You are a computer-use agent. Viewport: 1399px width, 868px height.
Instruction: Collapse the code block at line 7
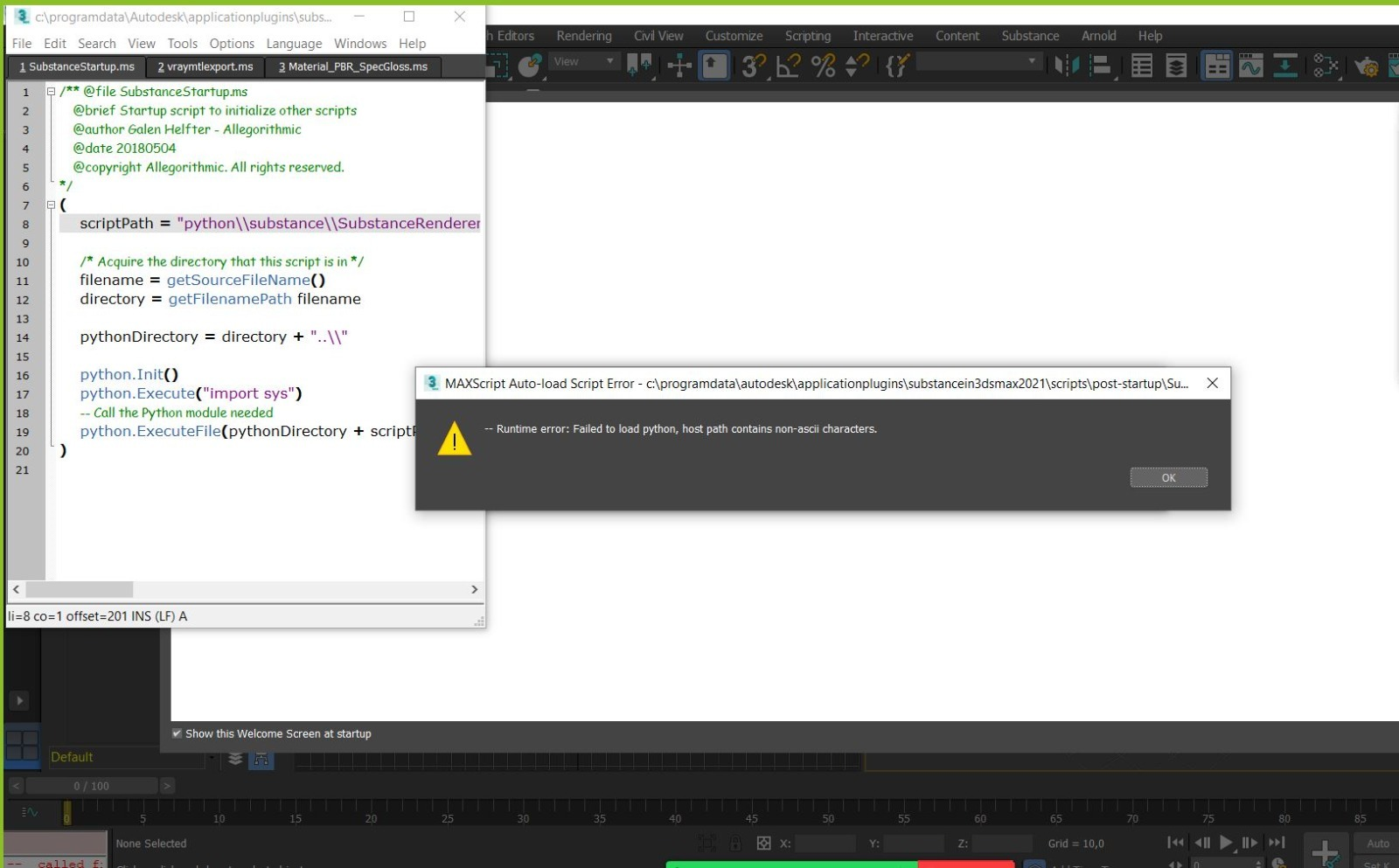(51, 205)
